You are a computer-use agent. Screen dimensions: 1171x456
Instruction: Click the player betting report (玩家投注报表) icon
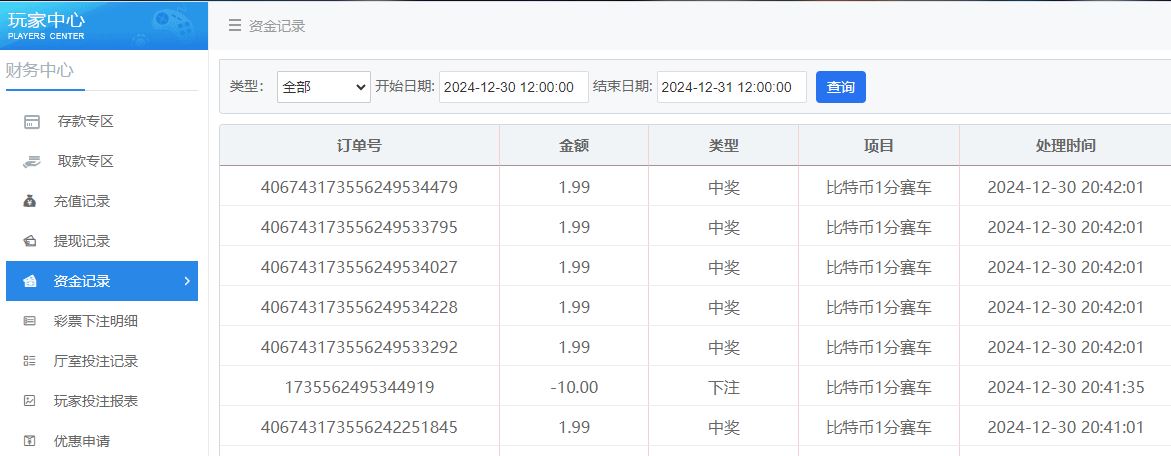pyautogui.click(x=31, y=401)
